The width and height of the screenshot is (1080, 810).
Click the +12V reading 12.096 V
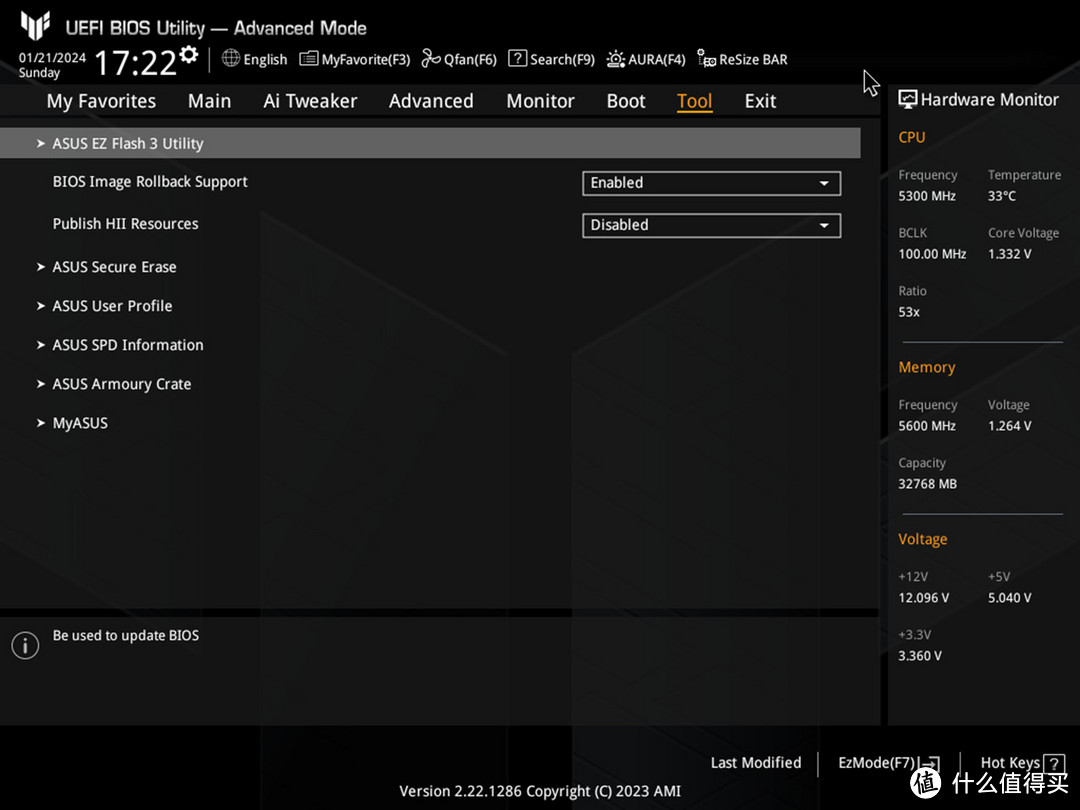coord(924,598)
